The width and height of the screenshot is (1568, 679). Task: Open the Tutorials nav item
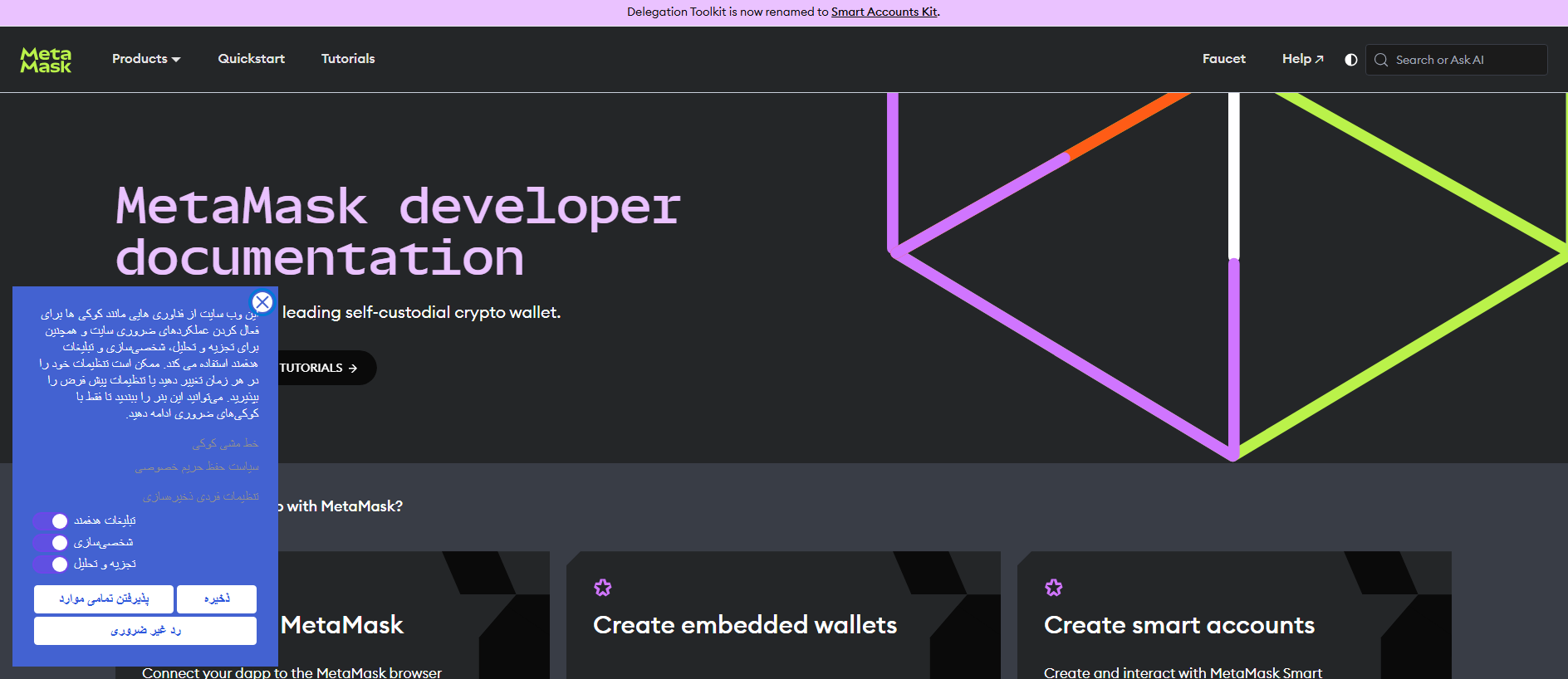348,59
